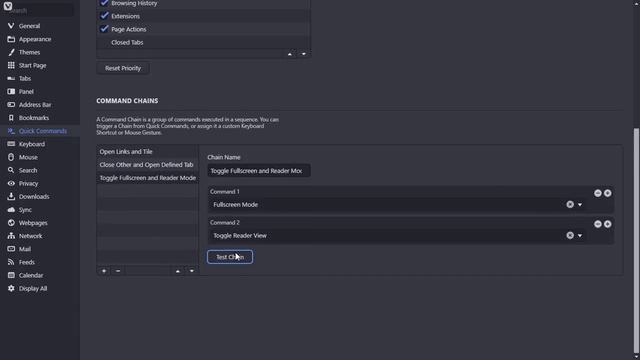Select Toggle Fullscreen and Reader Mode chain

tap(147, 178)
